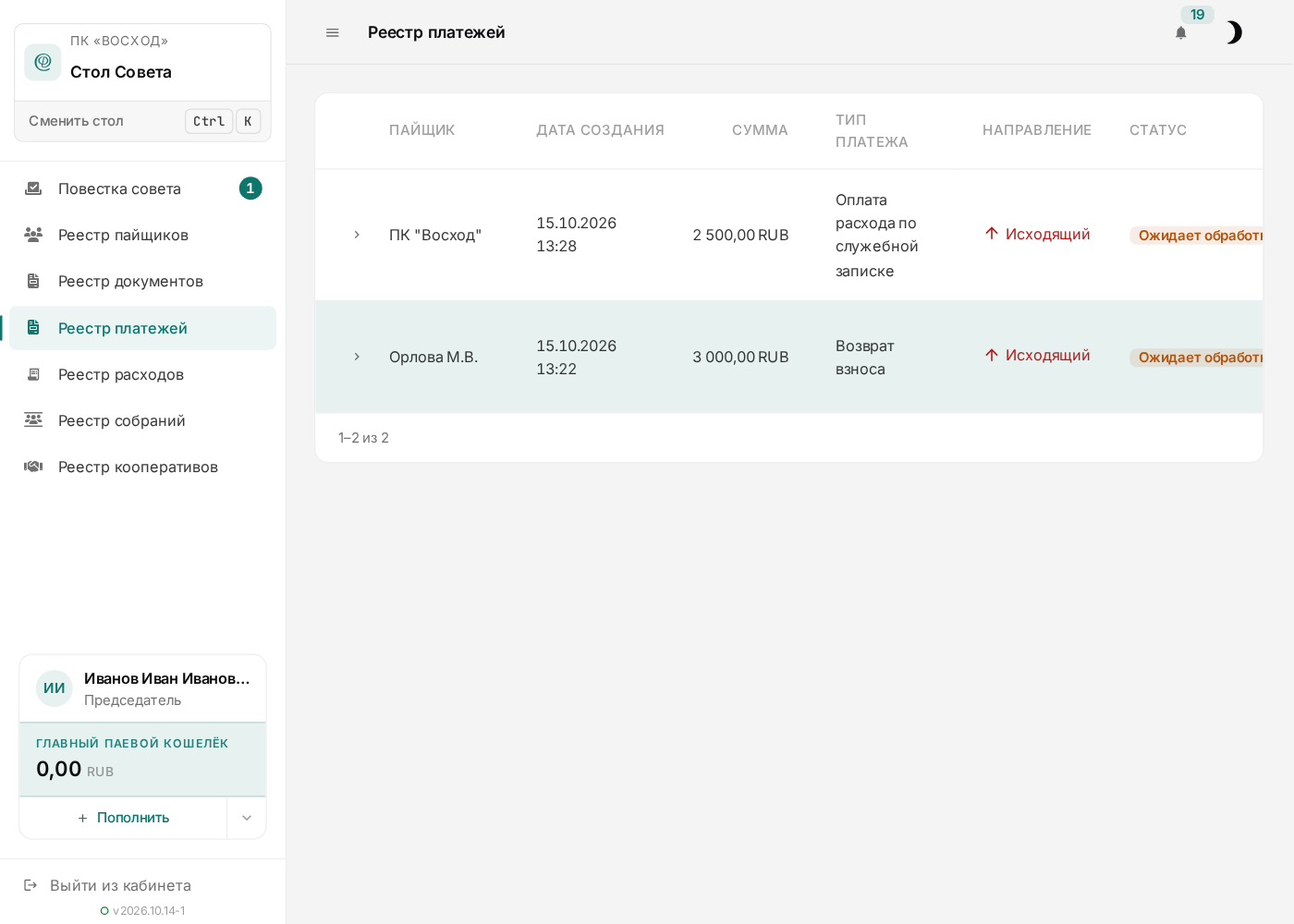The height and width of the screenshot is (924, 1294).
Task: Click Выйти из кабинета link
Action: click(x=120, y=885)
